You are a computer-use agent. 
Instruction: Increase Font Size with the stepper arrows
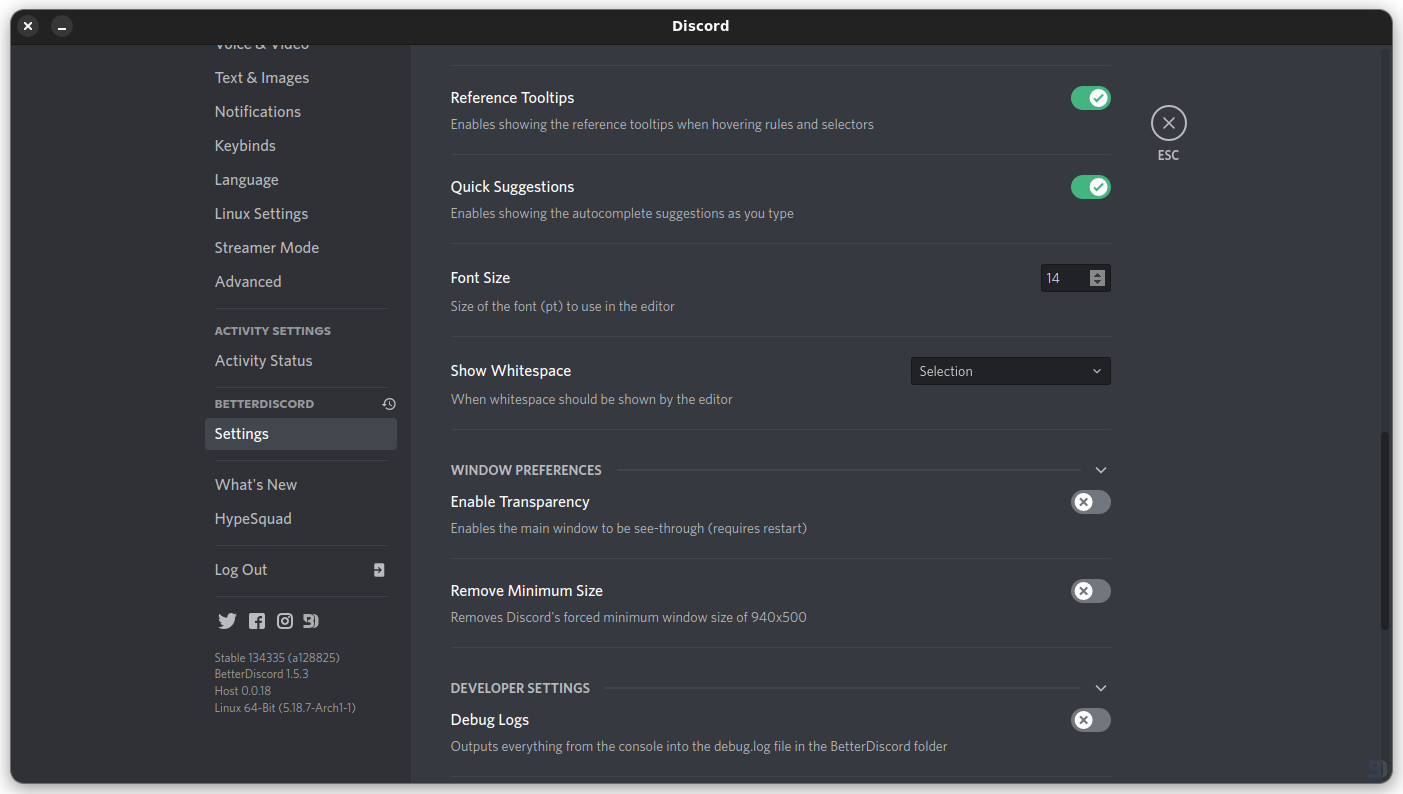1098,274
